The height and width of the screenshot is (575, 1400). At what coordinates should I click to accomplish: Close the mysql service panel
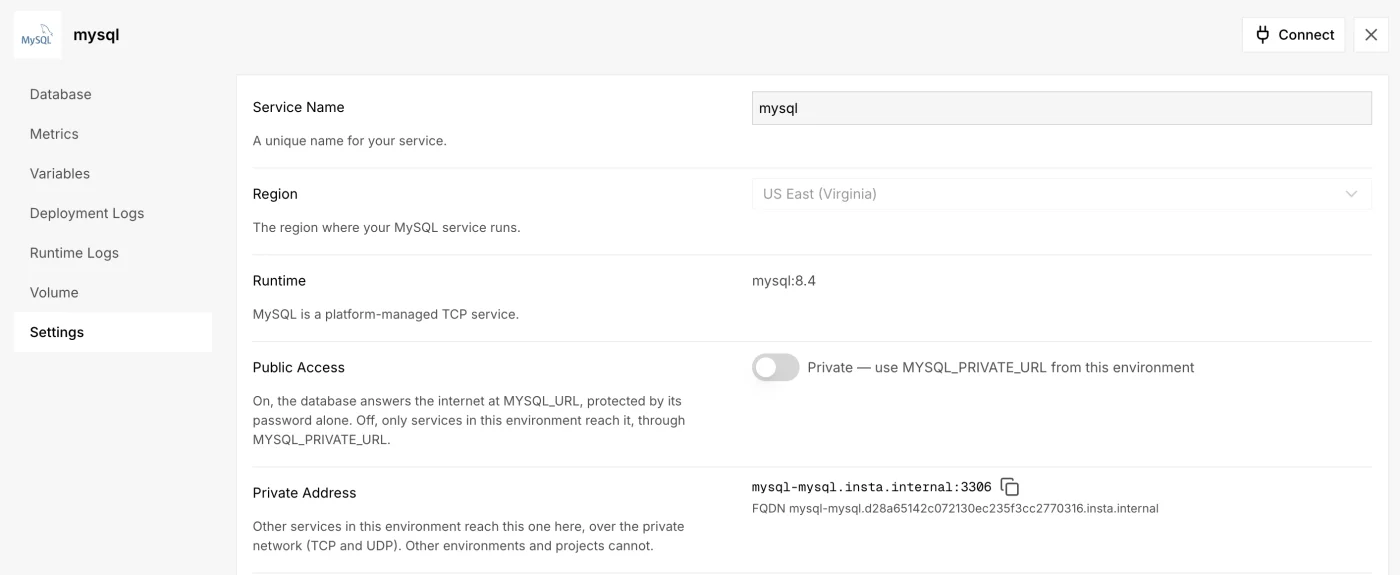tap(1371, 35)
